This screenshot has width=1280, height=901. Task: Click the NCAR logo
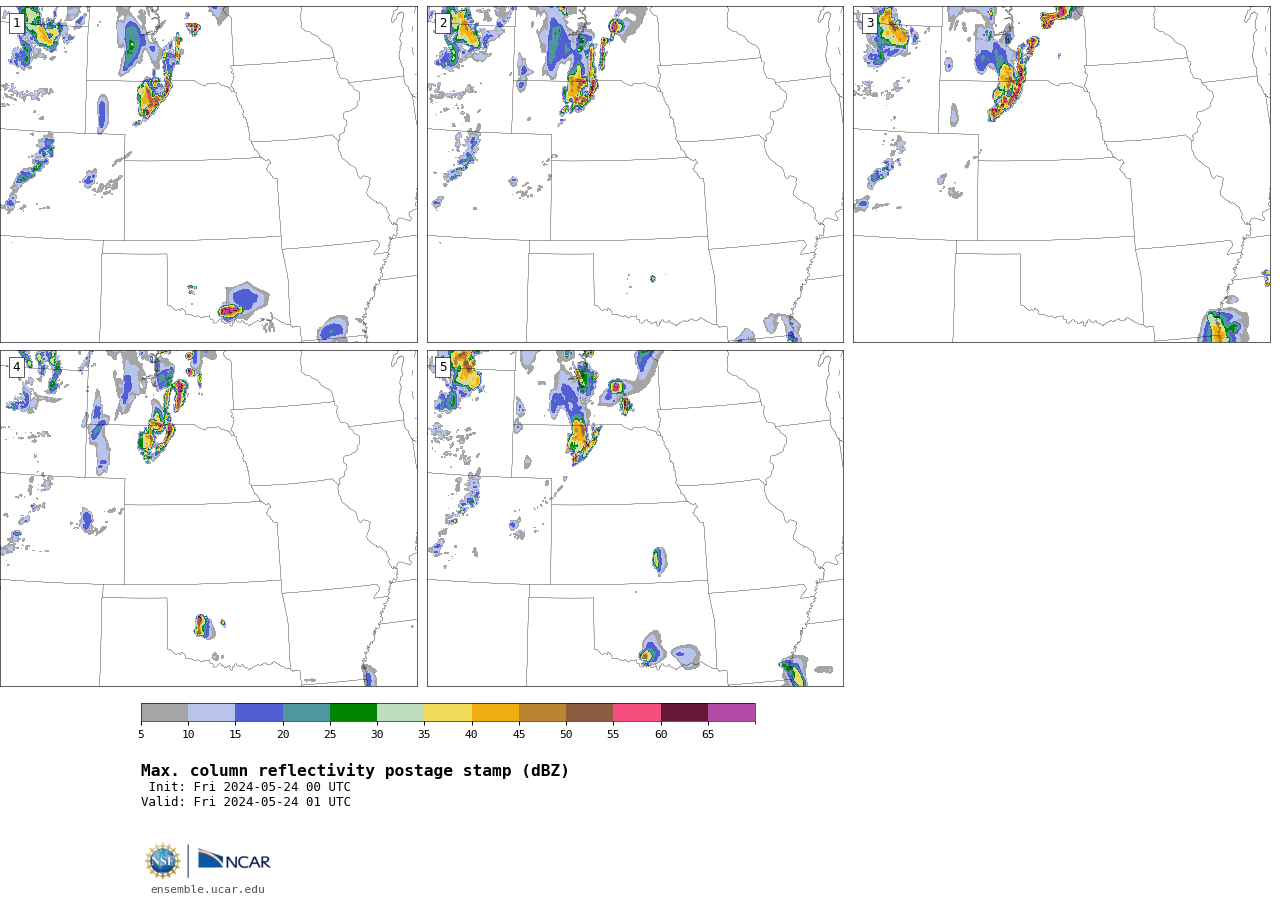click(234, 860)
